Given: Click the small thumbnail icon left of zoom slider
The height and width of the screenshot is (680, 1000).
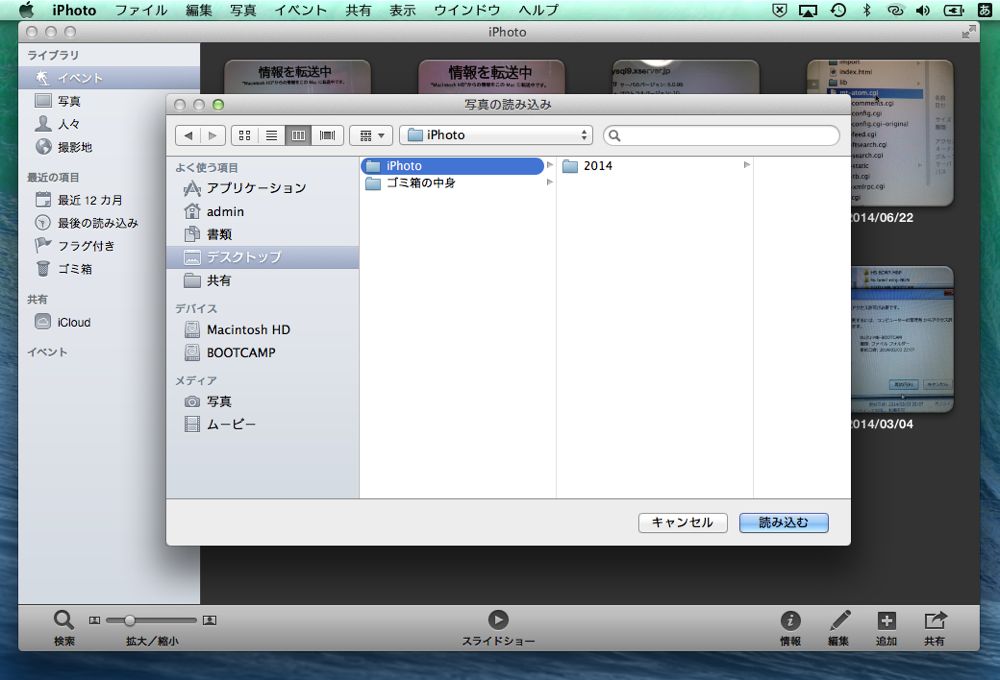Looking at the screenshot, I should coord(94,620).
